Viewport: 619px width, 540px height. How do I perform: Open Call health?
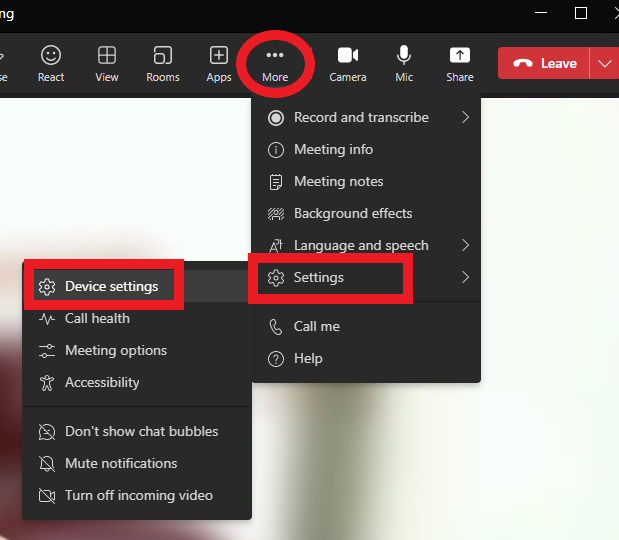tap(137, 319)
